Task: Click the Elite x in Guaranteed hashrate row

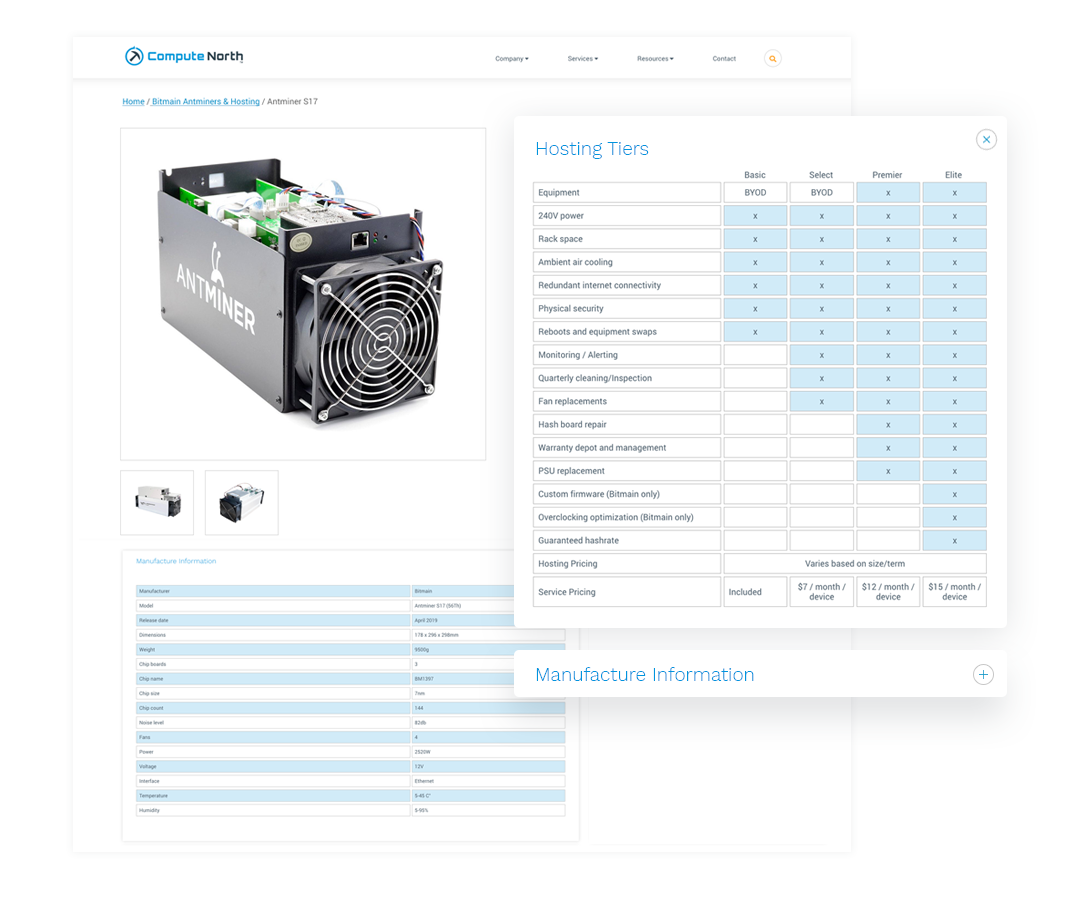Action: tap(955, 540)
